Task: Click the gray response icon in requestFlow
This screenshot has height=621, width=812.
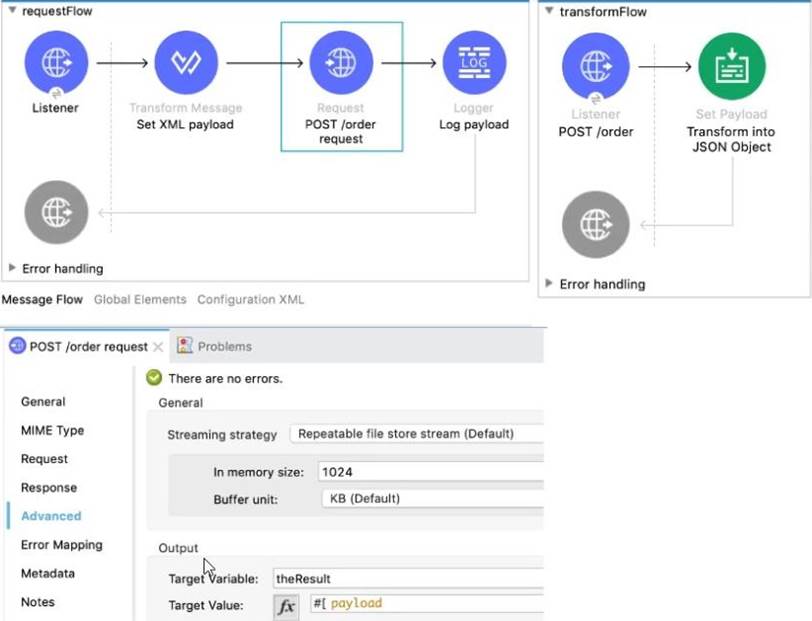Action: point(57,212)
